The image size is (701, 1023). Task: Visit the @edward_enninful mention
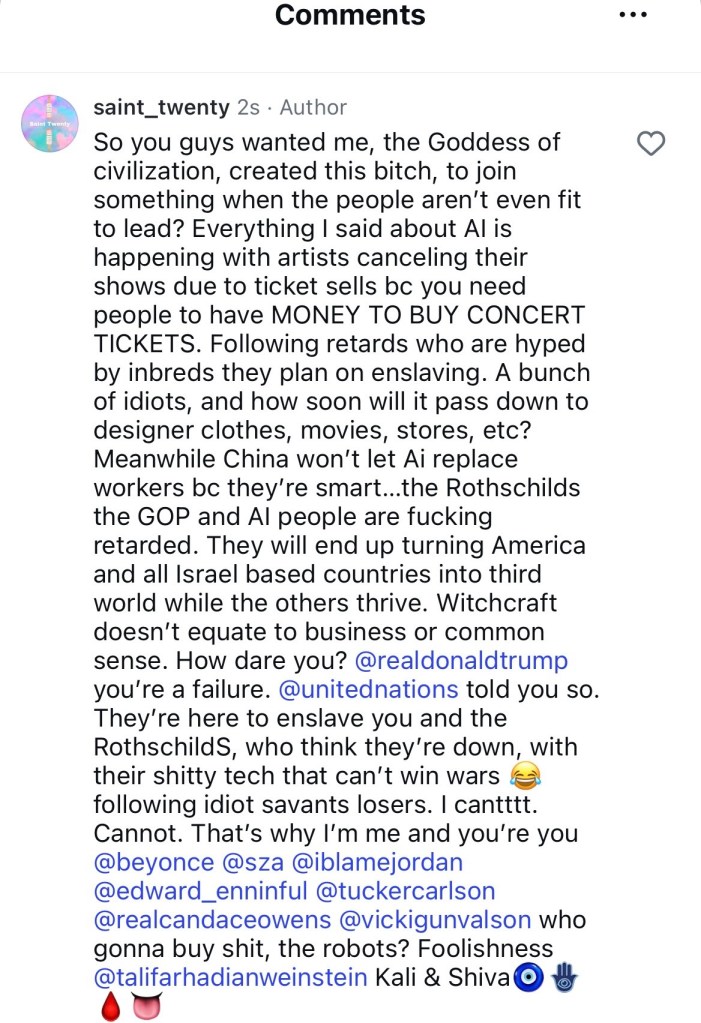click(200, 891)
